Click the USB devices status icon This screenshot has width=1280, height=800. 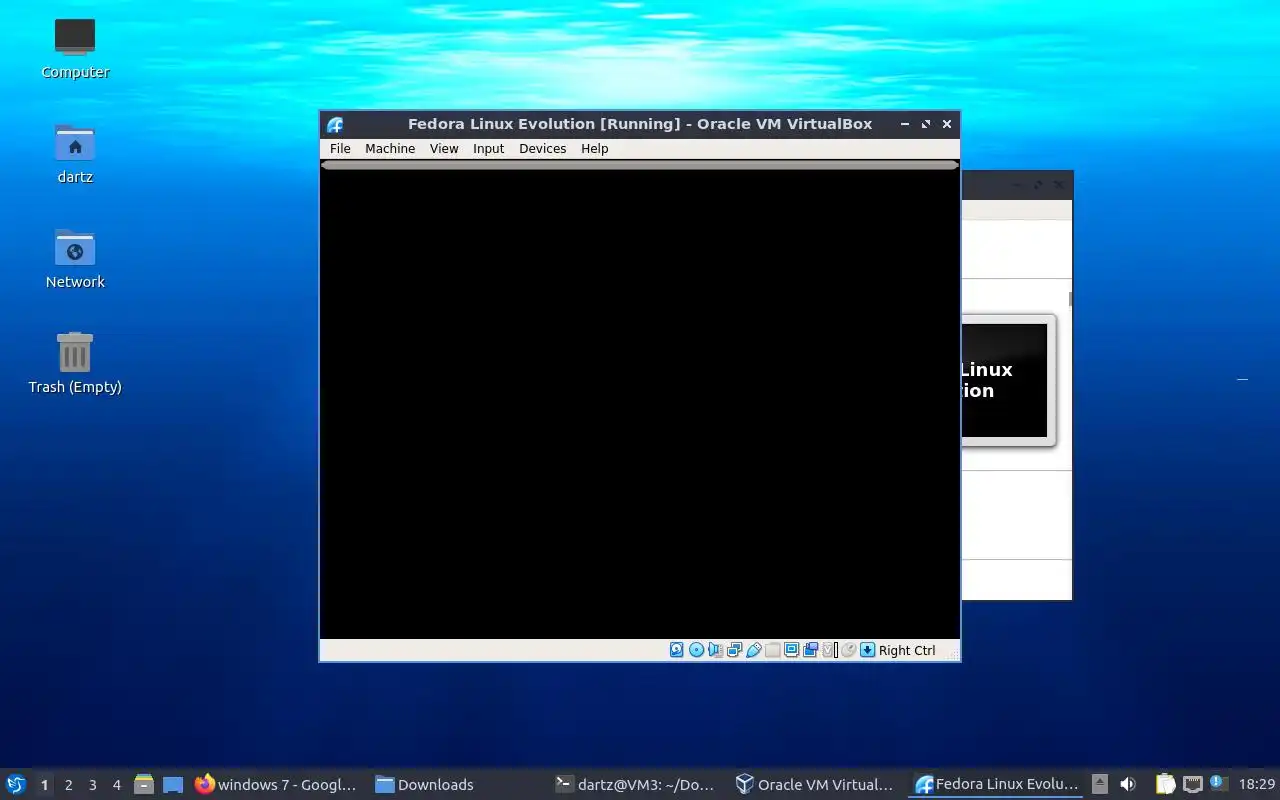(x=754, y=650)
